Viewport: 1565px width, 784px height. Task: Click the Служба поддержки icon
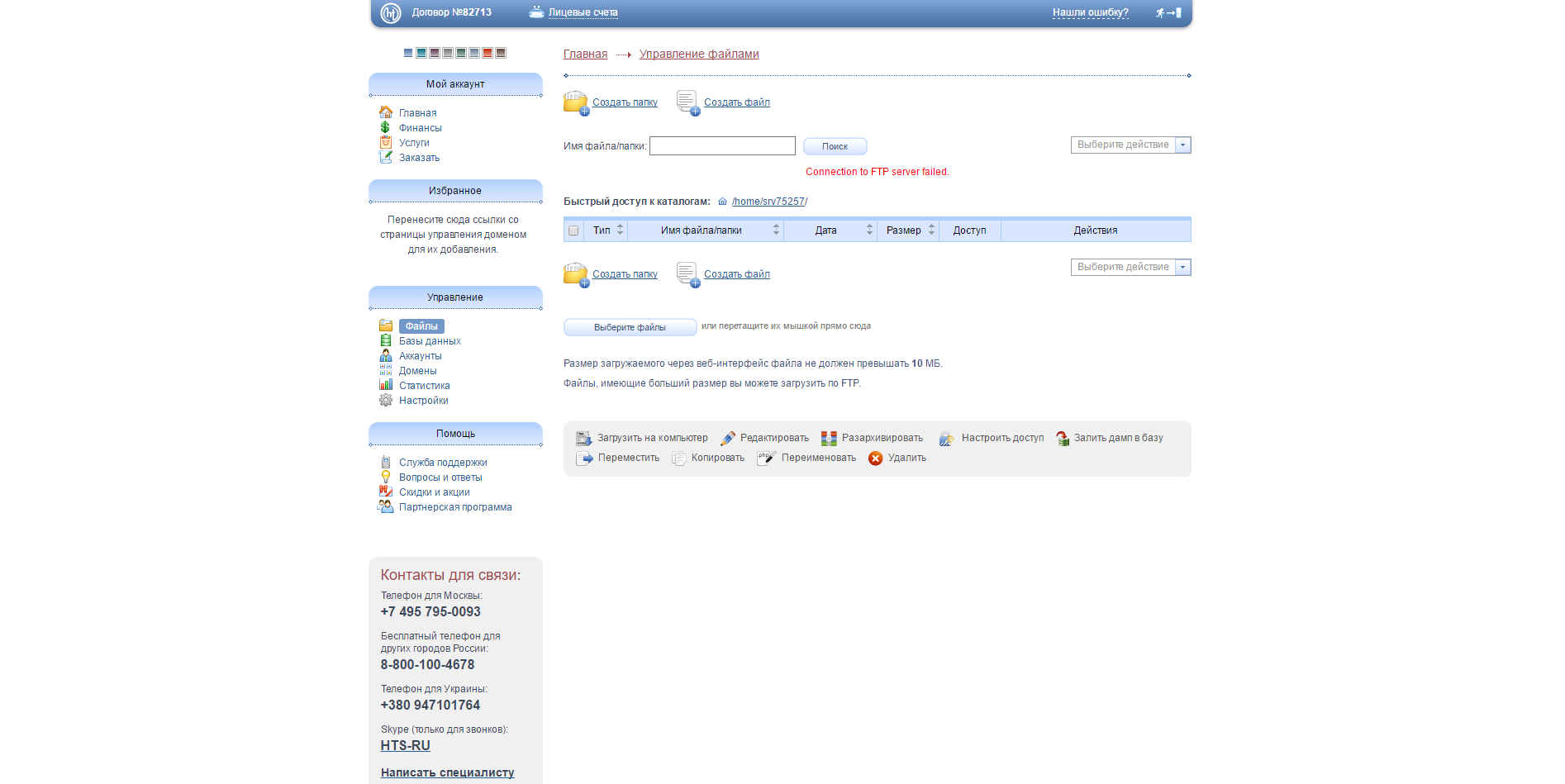[386, 462]
